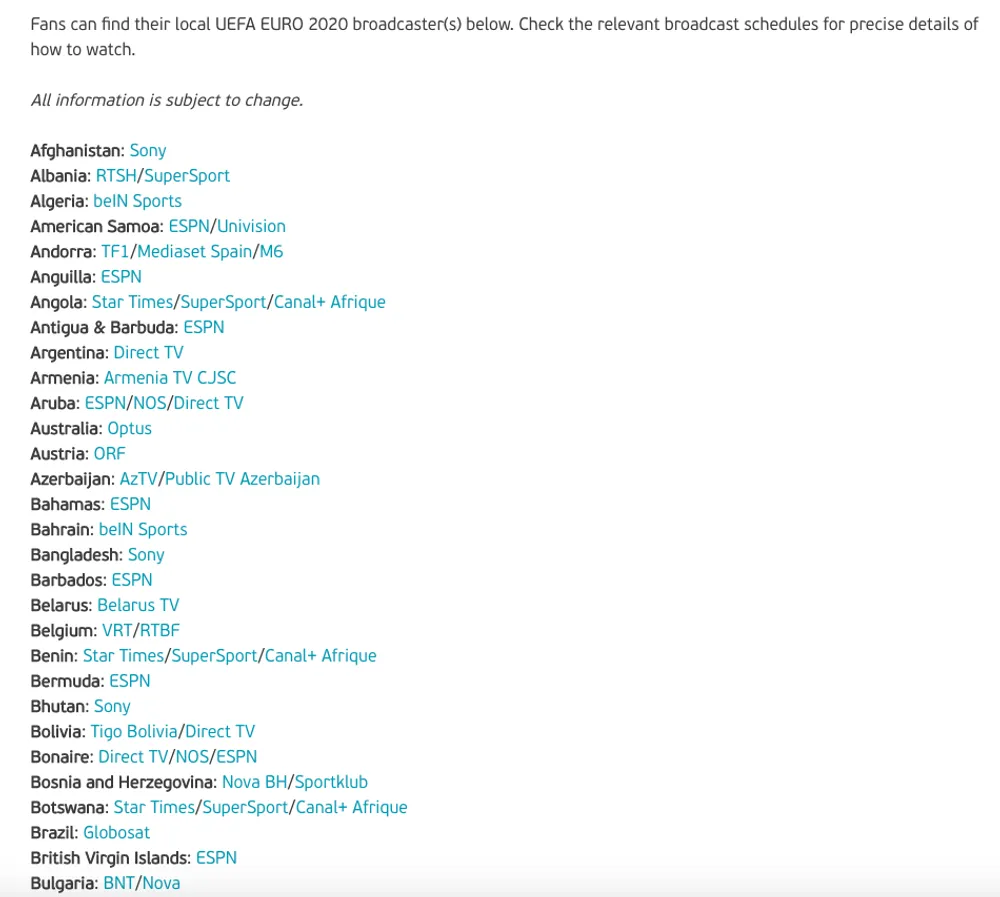Click the 'American Samoa:' country label
Screen dimensions: 1000x897
pos(97,226)
